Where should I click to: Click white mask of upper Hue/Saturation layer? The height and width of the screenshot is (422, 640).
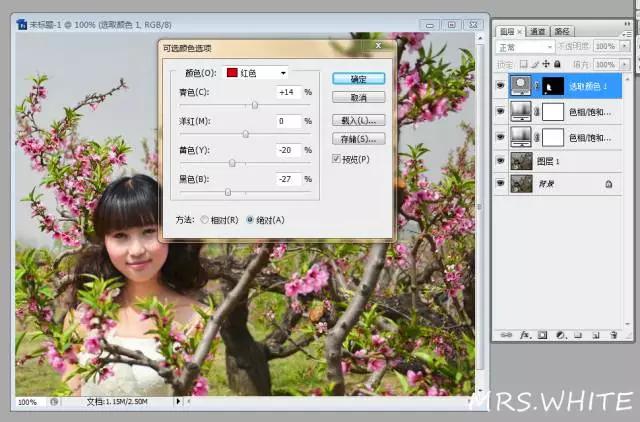pyautogui.click(x=553, y=112)
